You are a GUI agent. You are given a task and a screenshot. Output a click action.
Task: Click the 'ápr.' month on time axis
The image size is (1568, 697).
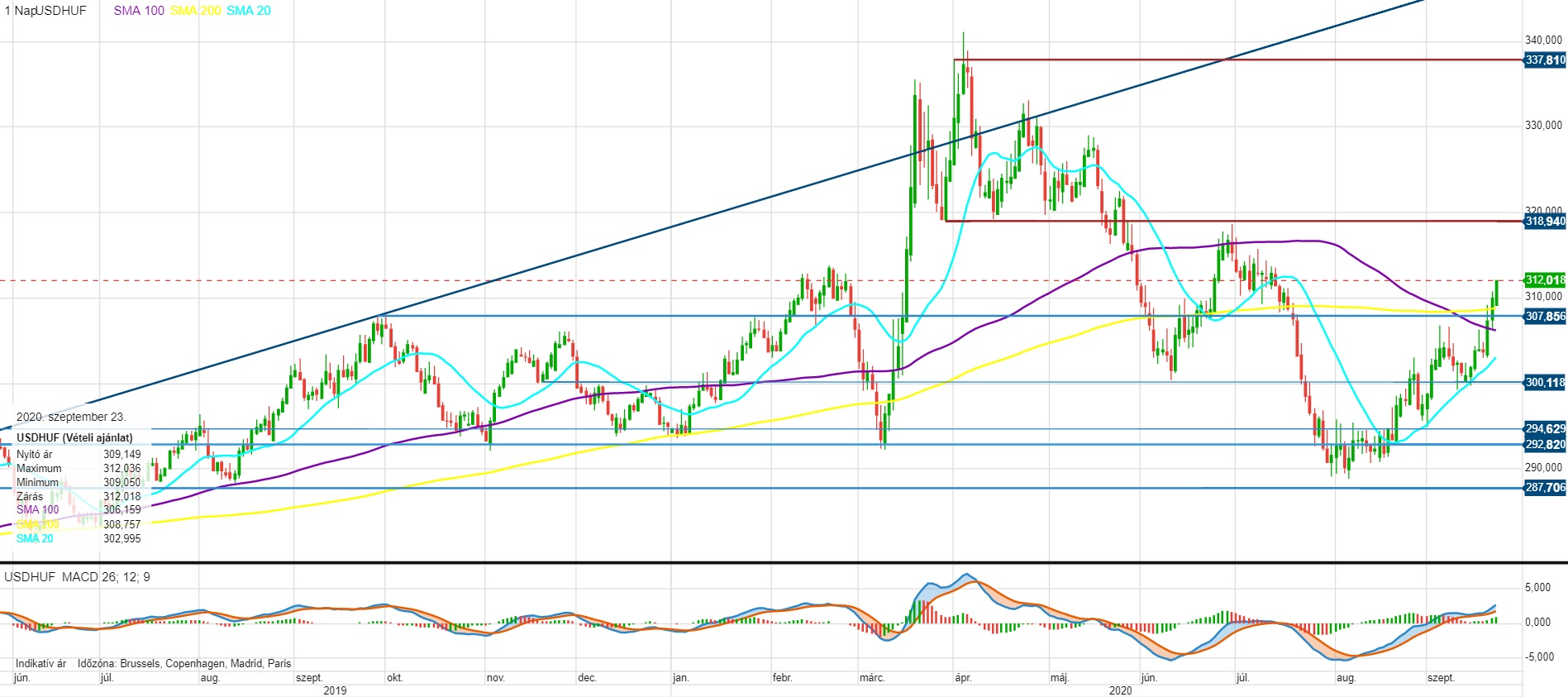[963, 678]
